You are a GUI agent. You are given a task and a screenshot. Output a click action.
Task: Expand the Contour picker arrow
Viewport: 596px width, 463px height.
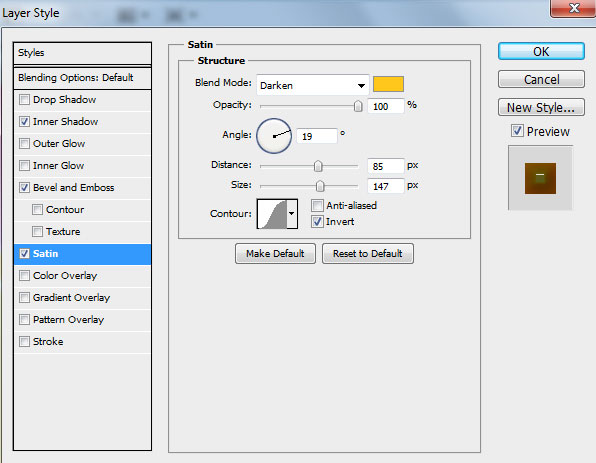(x=292, y=214)
